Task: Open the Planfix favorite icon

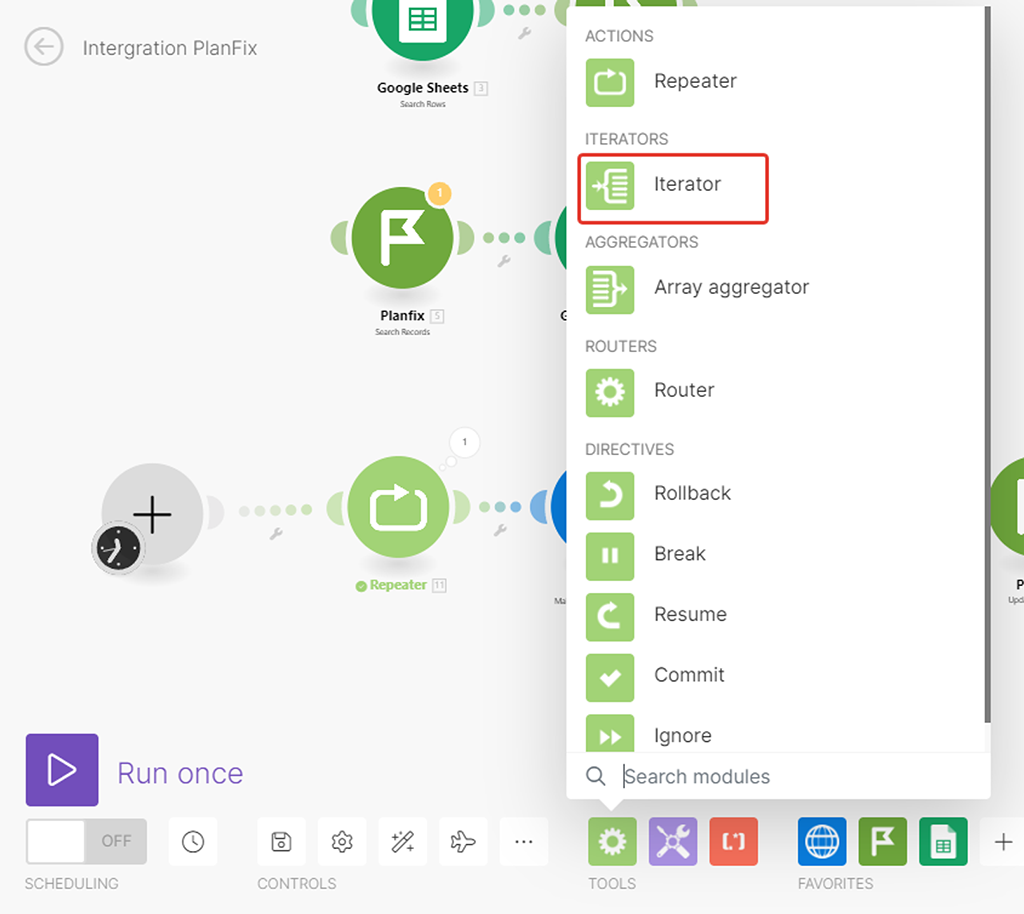Action: click(882, 842)
